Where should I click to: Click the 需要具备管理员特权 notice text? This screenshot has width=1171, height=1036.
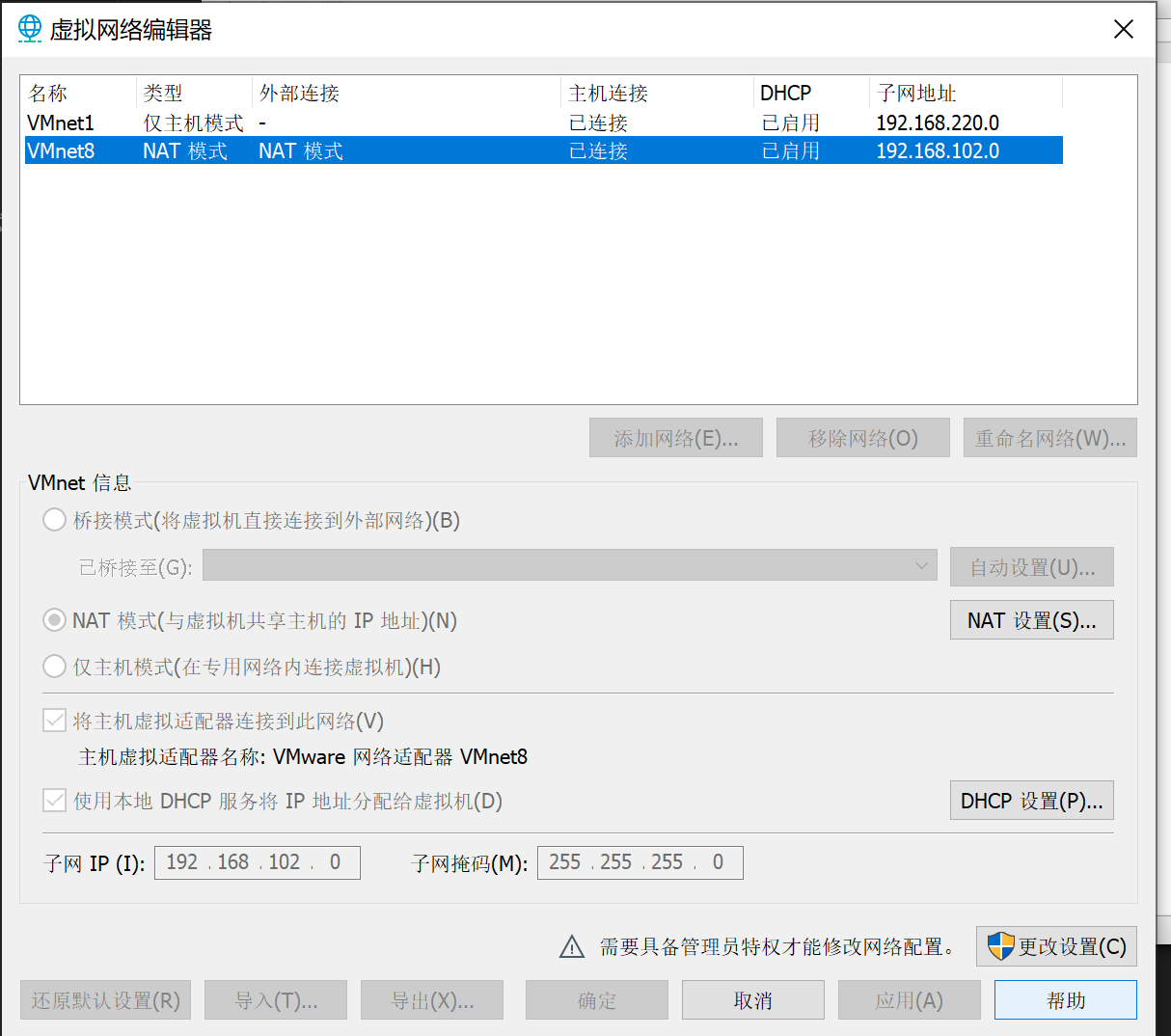pyautogui.click(x=777, y=947)
